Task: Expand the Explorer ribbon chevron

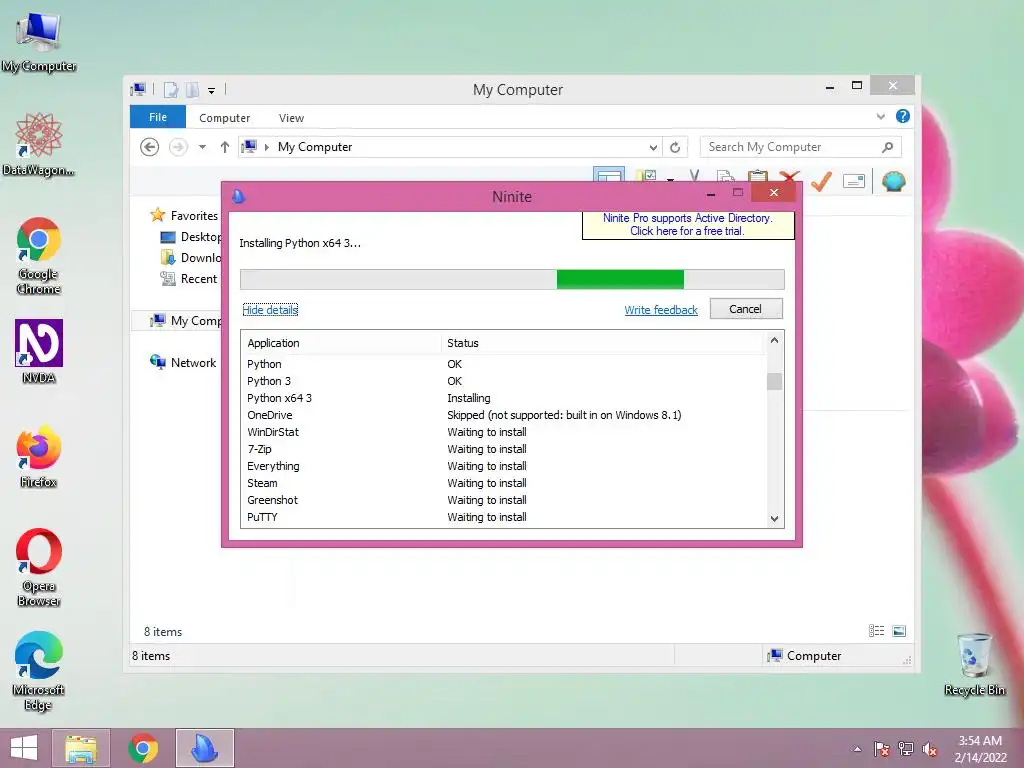Action: (880, 117)
